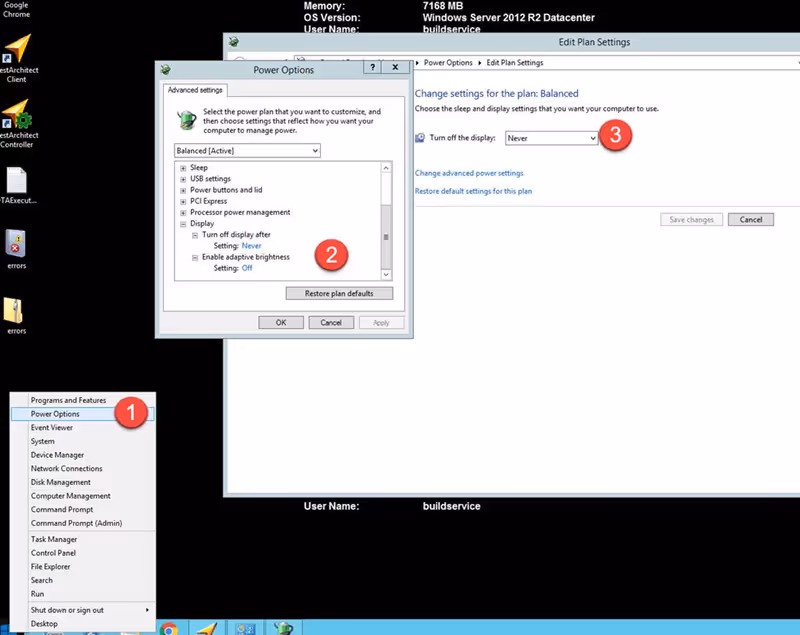The height and width of the screenshot is (635, 800).
Task: Click the Power Options help question button
Action: click(x=372, y=67)
